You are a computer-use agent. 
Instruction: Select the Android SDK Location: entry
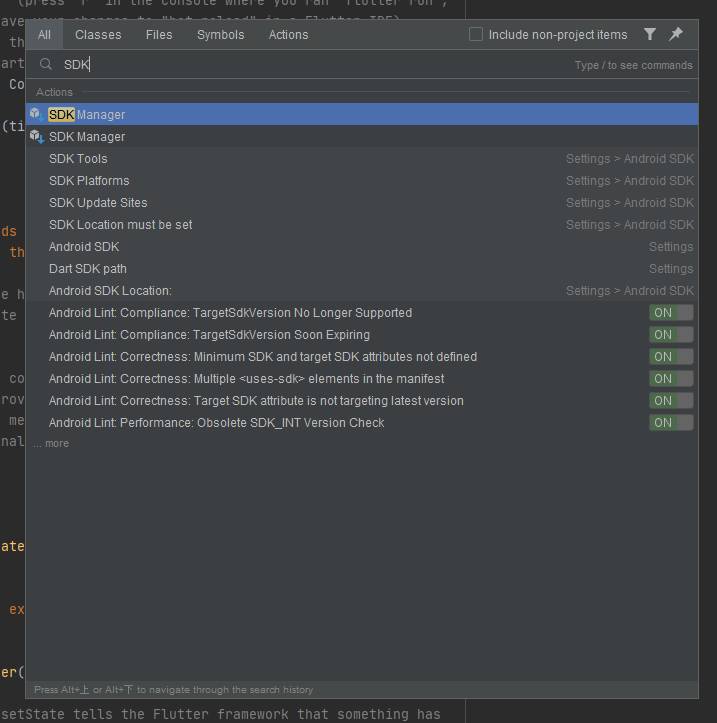tap(362, 290)
